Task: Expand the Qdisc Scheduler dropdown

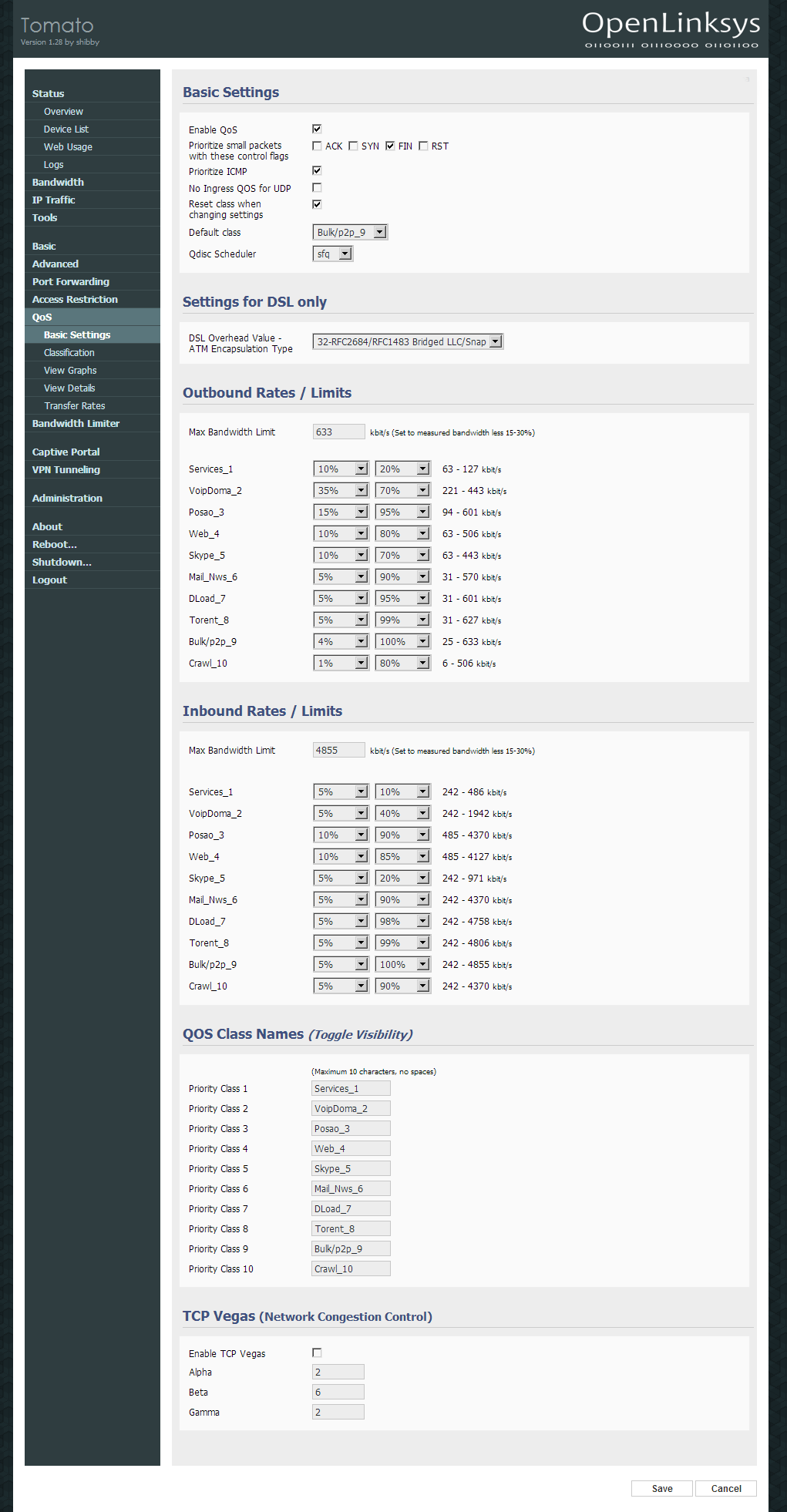Action: point(333,254)
